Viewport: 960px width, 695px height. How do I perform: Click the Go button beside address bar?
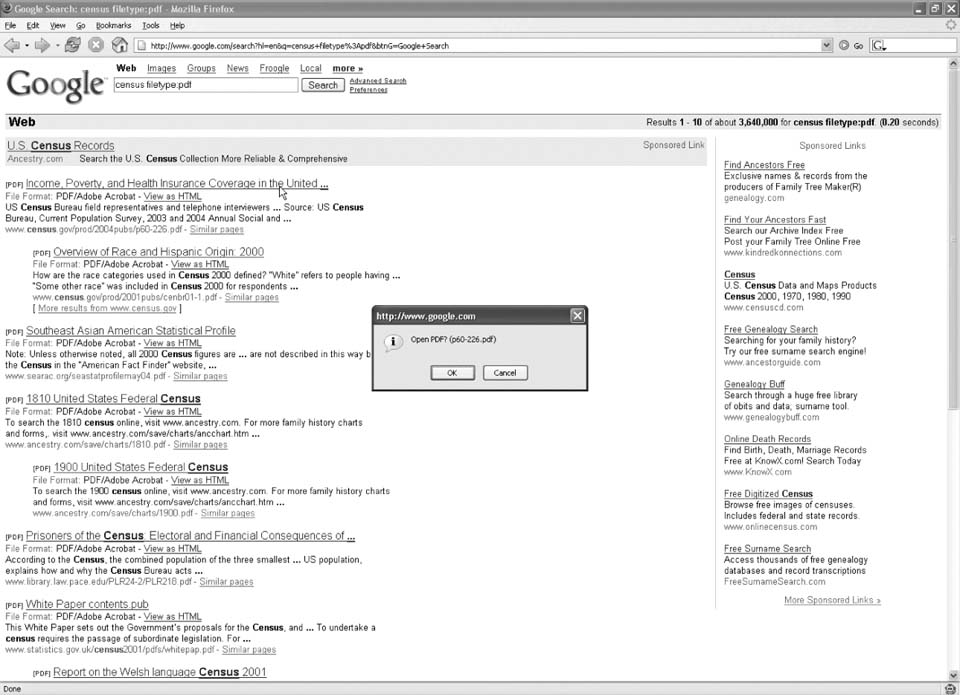[851, 45]
